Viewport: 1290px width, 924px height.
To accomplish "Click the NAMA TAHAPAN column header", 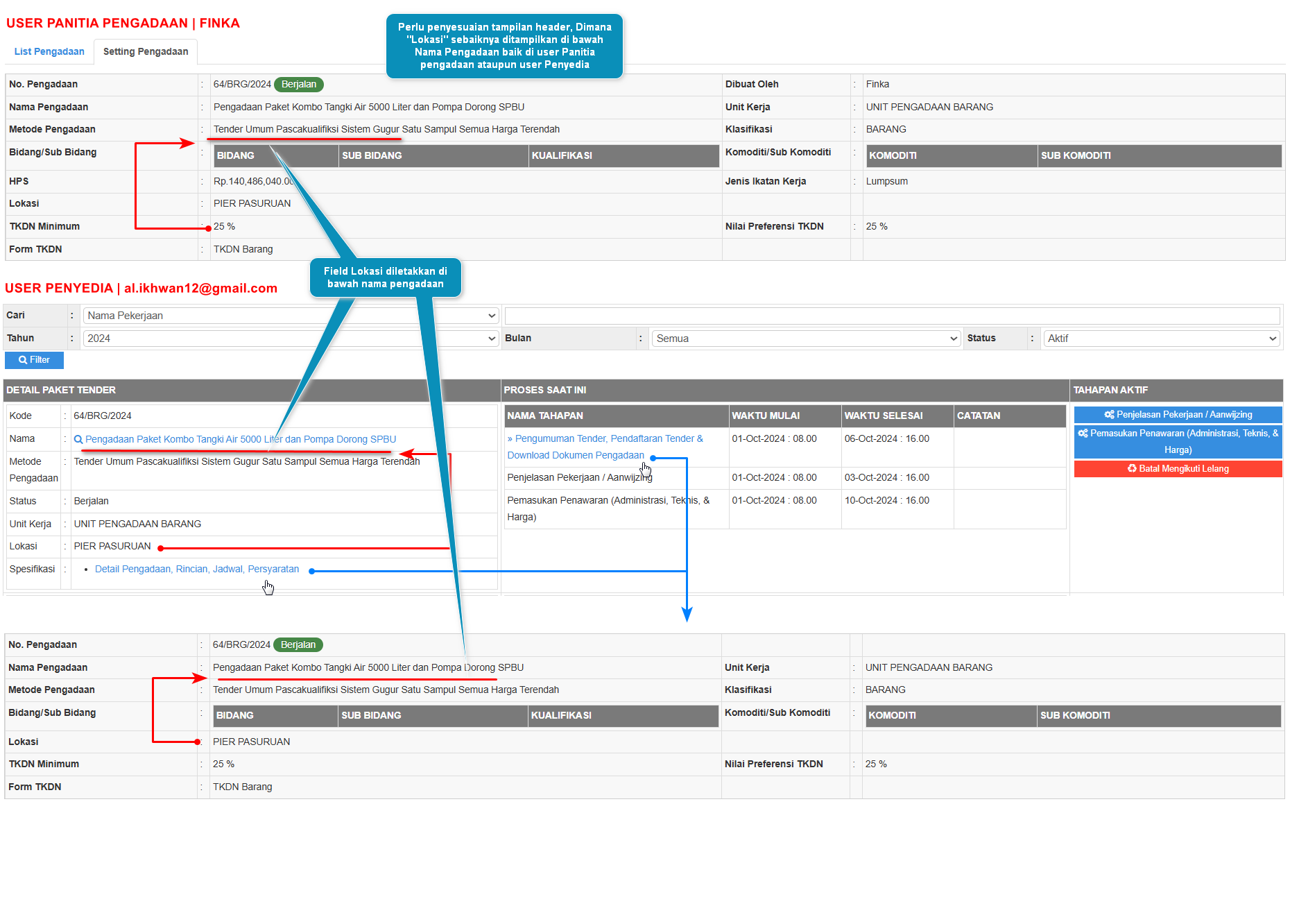I will point(617,416).
